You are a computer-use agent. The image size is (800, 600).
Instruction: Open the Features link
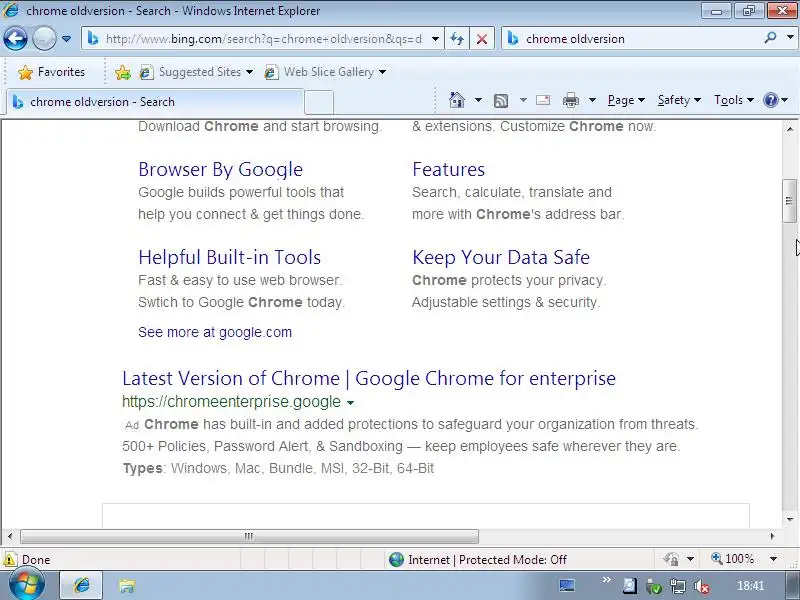(448, 169)
